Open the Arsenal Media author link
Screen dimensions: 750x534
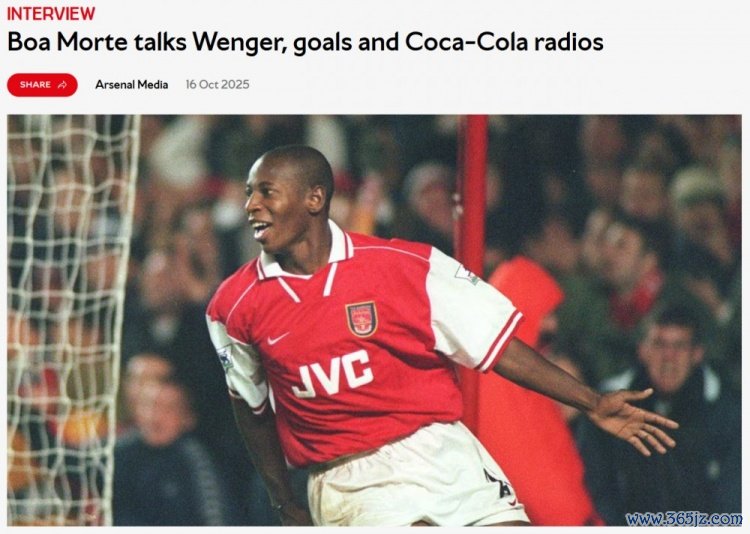(x=132, y=85)
